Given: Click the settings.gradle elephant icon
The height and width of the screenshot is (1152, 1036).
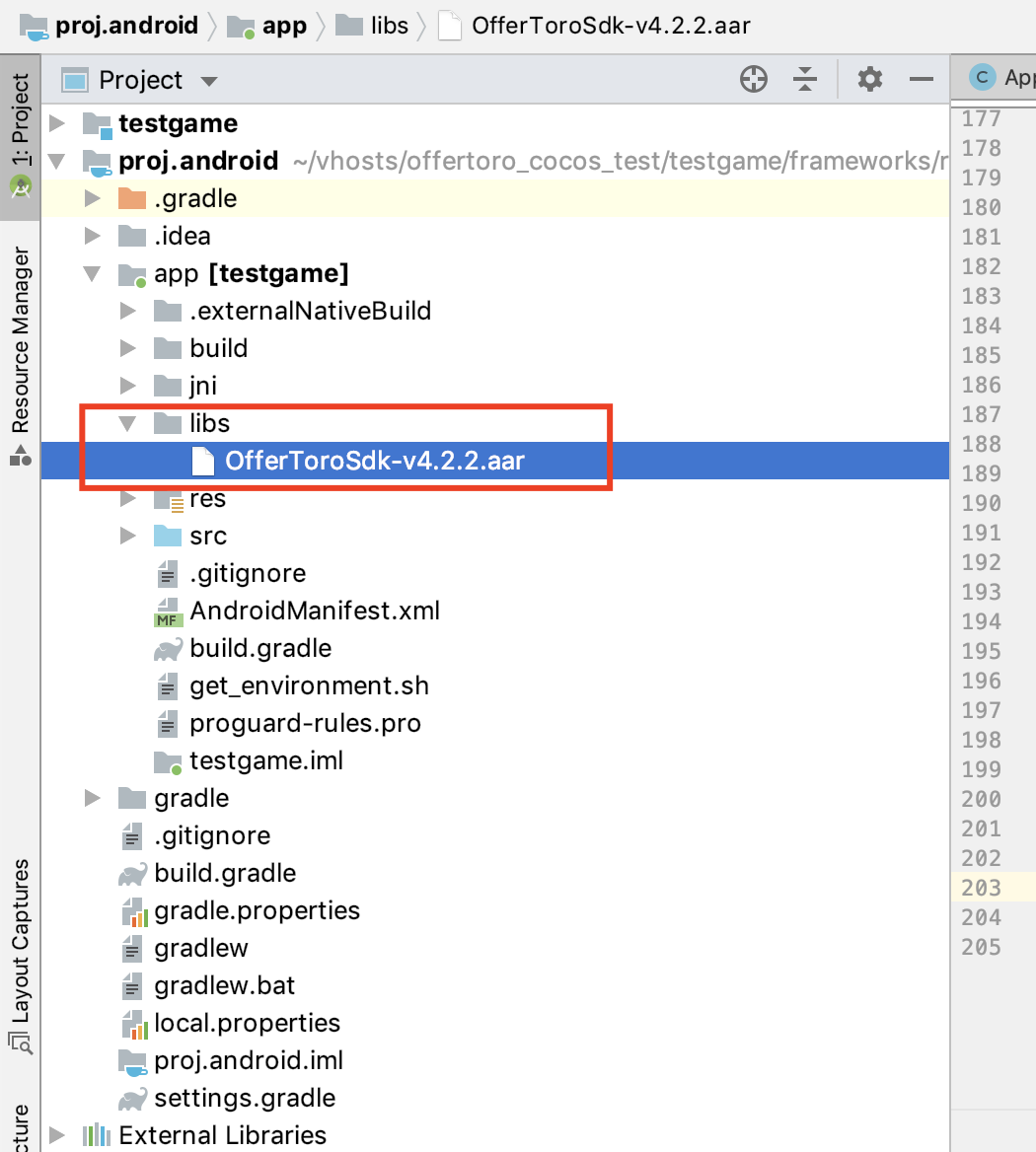Looking at the screenshot, I should click(133, 1099).
